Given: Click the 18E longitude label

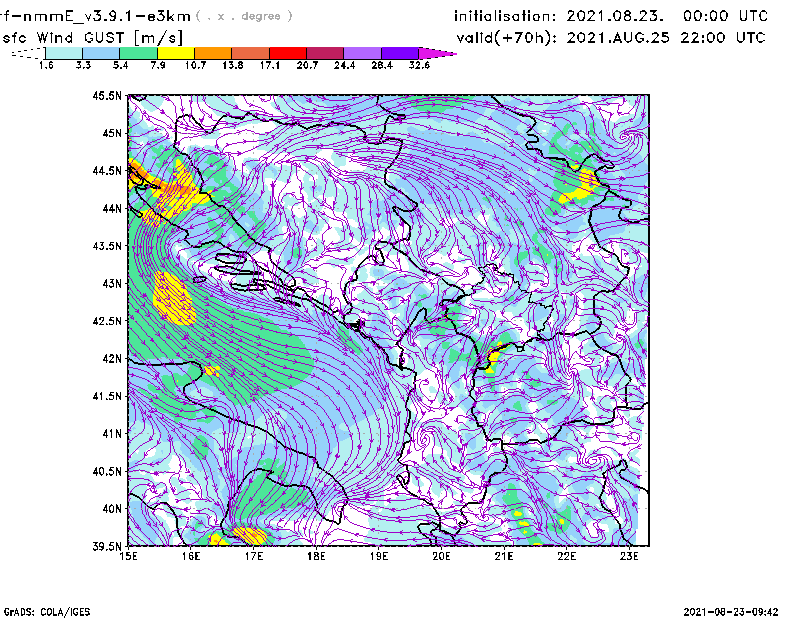Looking at the screenshot, I should 316,556.
